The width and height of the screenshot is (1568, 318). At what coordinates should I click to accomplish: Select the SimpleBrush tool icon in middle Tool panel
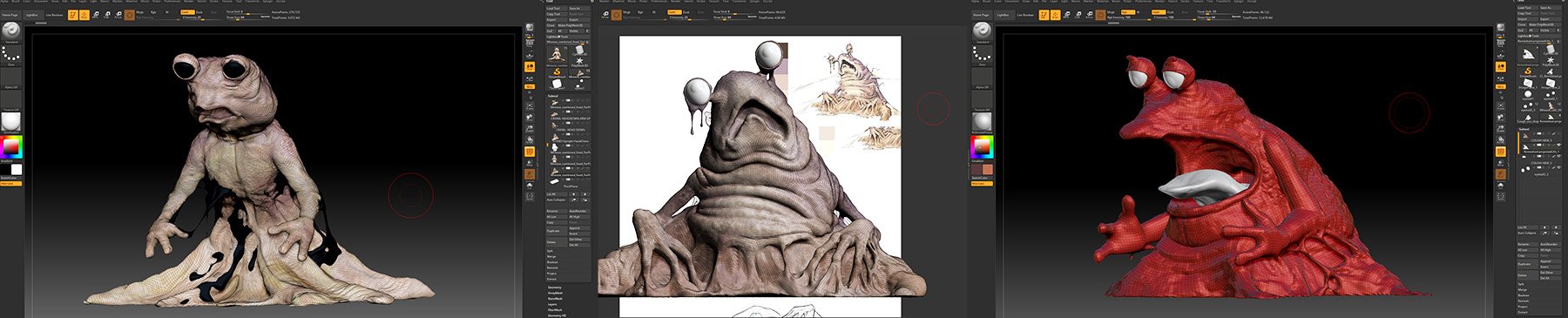tap(557, 72)
